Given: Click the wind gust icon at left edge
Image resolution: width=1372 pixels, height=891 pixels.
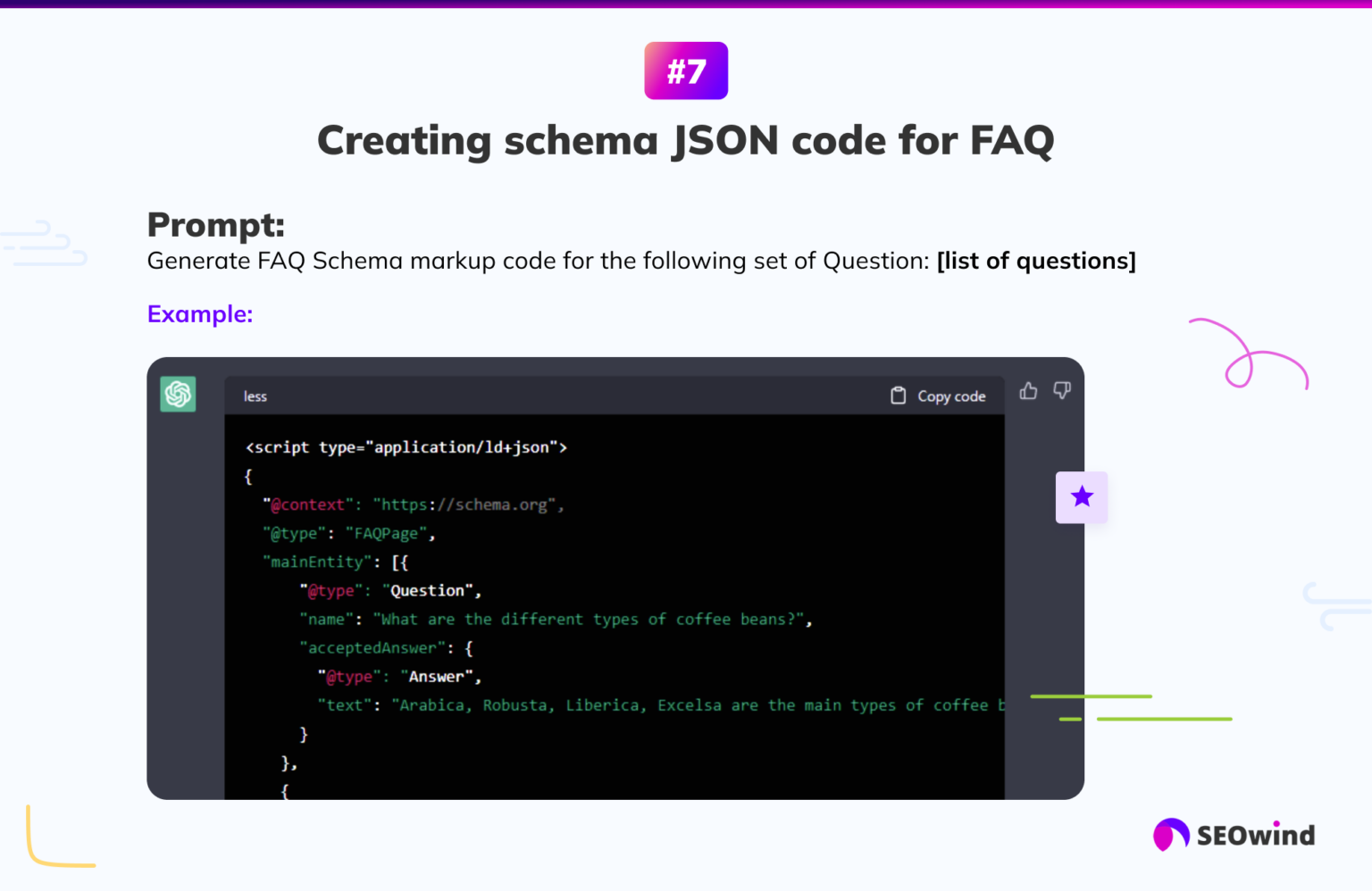Looking at the screenshot, I should tap(44, 243).
